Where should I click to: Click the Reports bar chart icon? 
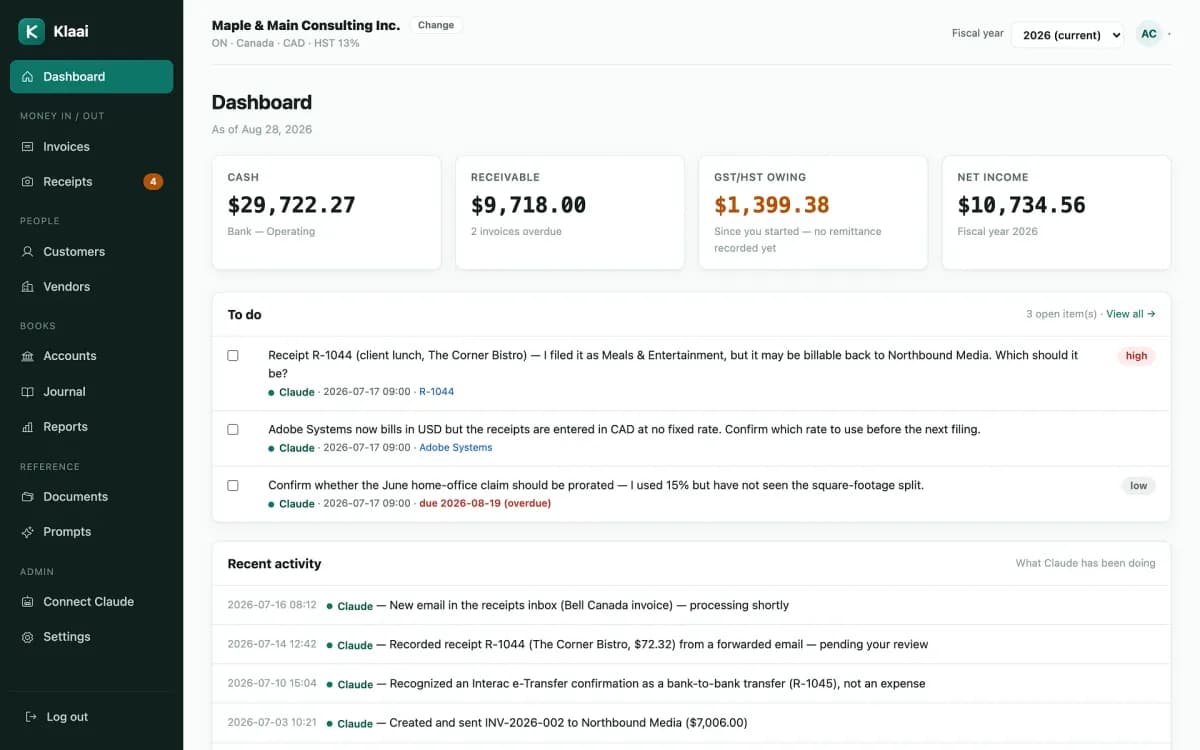[x=28, y=427]
